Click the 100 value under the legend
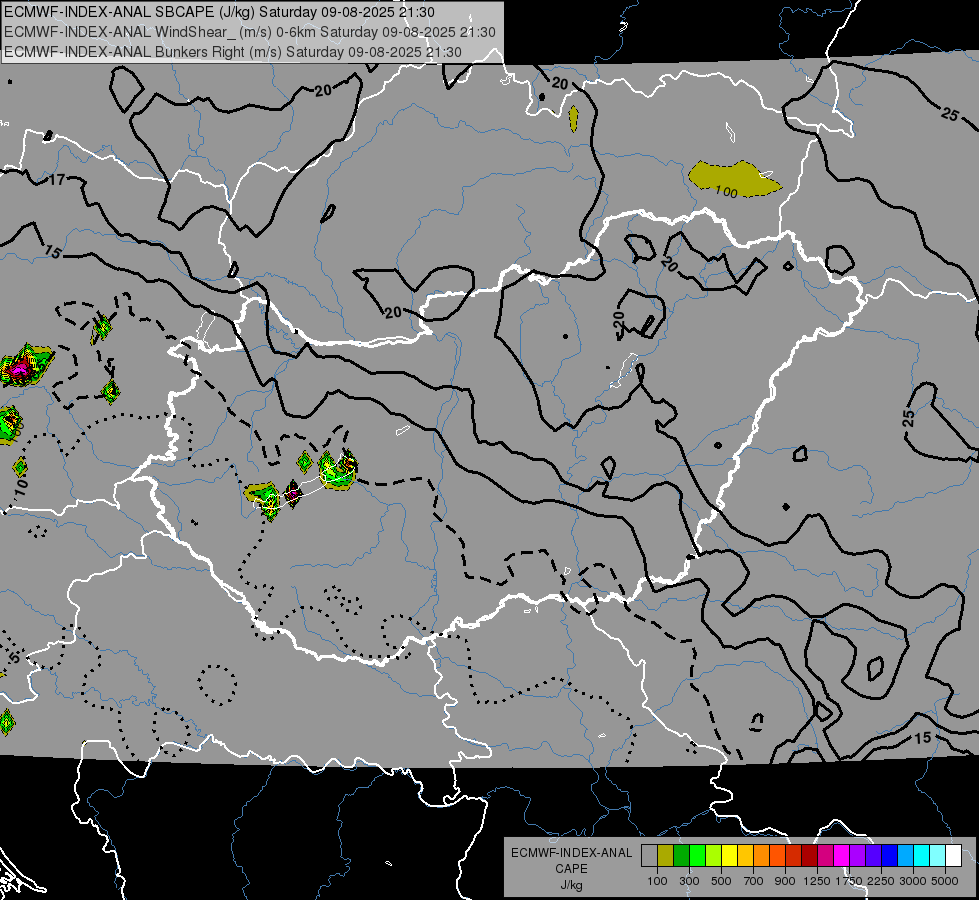Image resolution: width=979 pixels, height=900 pixels. pyautogui.click(x=657, y=881)
